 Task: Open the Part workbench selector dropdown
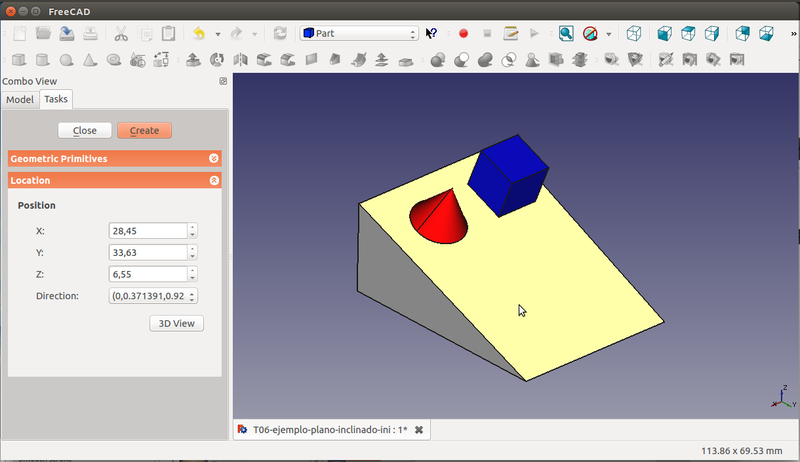(x=359, y=33)
